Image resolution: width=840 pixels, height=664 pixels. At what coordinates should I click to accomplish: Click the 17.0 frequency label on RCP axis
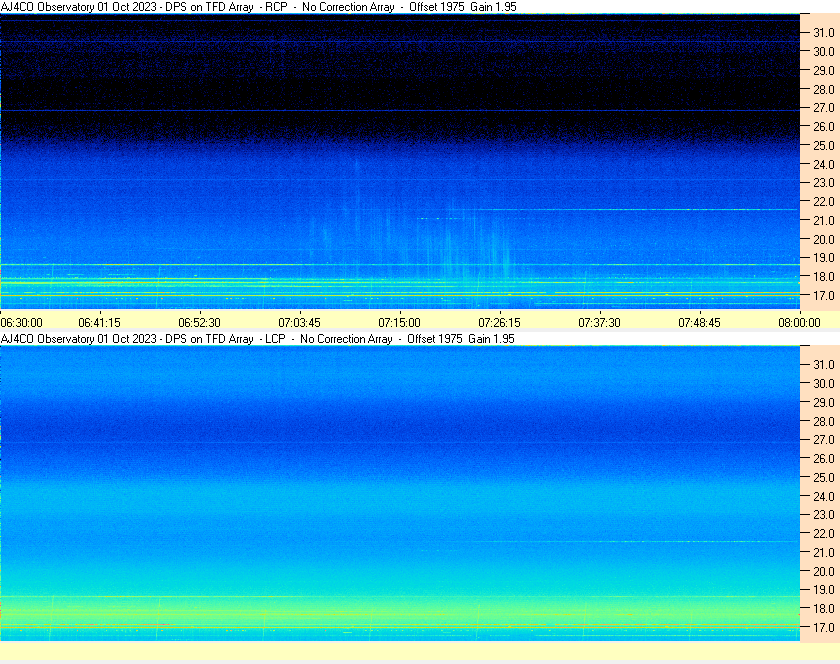pos(824,295)
